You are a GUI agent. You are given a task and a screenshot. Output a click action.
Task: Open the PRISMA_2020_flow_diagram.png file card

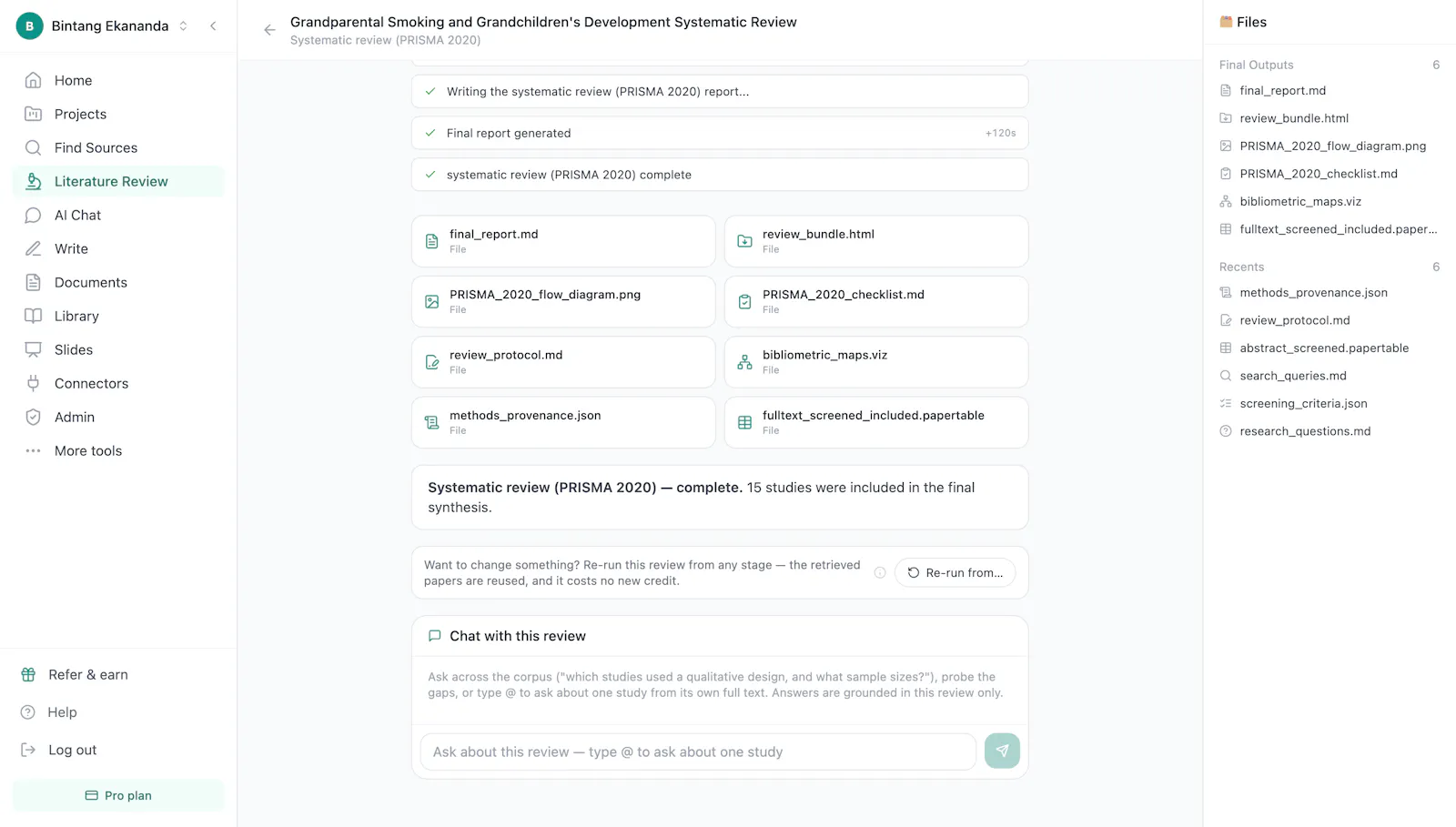(x=563, y=302)
